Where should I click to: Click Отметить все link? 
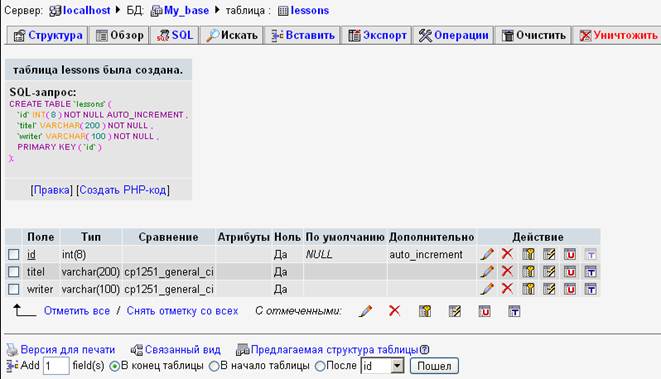click(77, 311)
